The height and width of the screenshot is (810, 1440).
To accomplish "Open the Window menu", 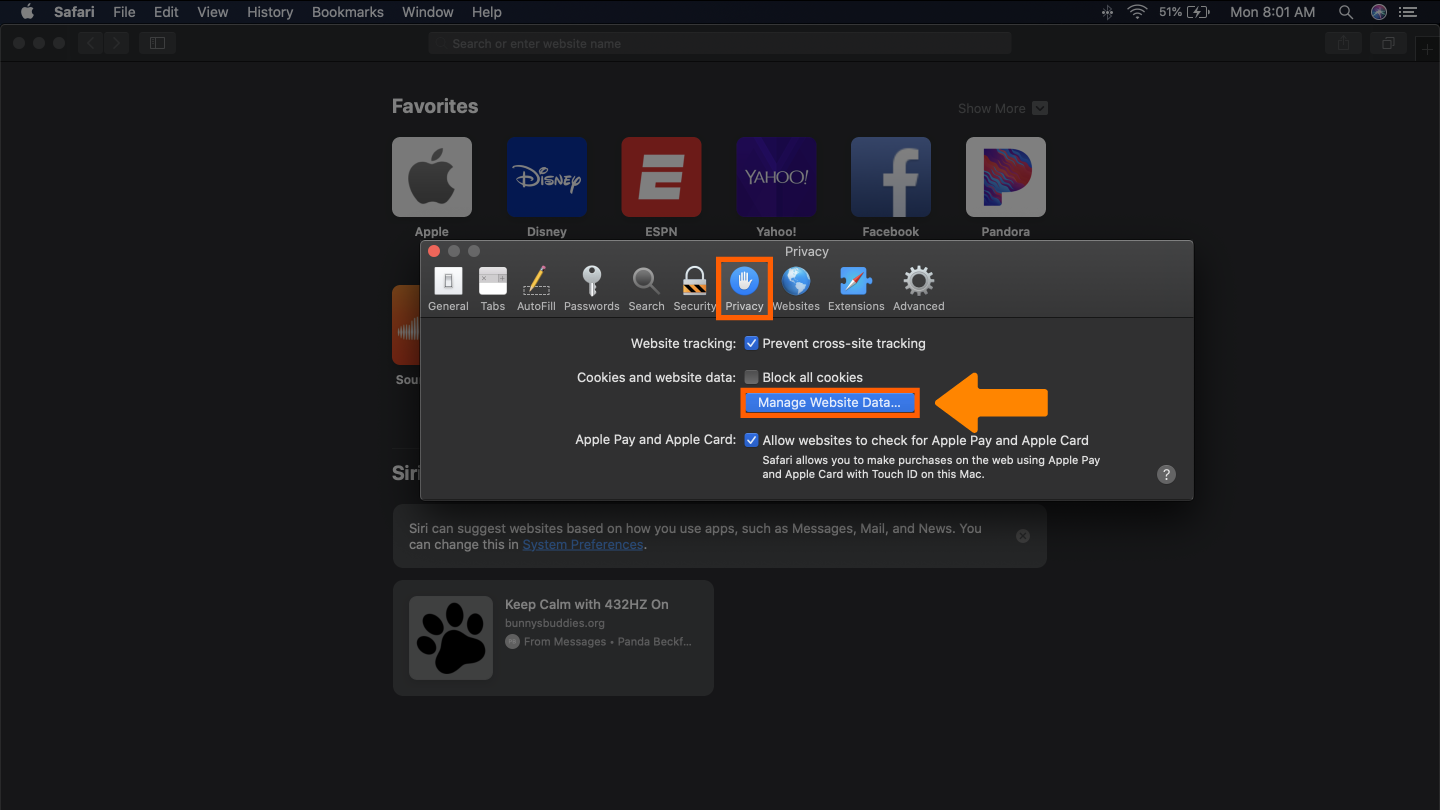I will click(427, 12).
